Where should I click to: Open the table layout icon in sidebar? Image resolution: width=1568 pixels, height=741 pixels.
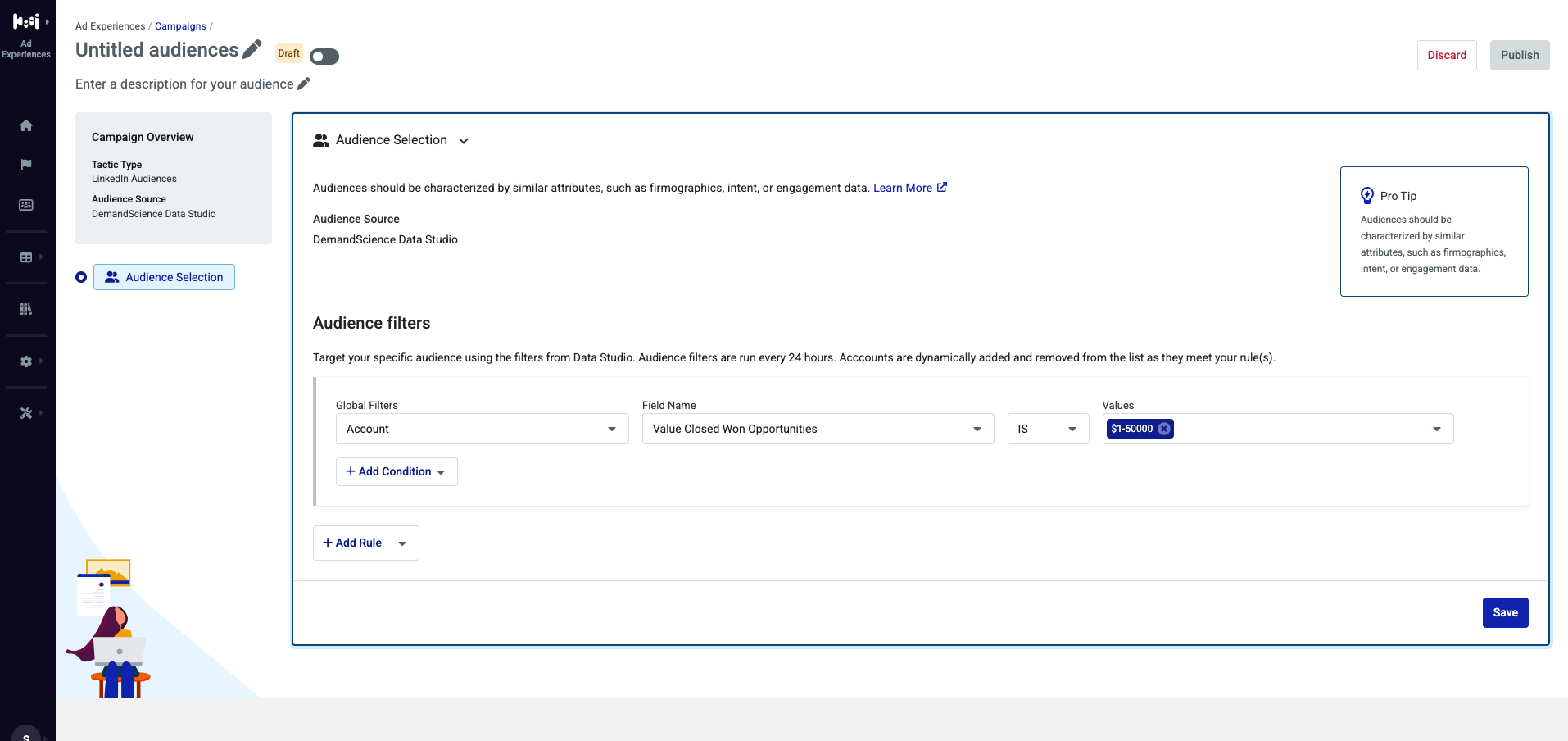[x=26, y=257]
